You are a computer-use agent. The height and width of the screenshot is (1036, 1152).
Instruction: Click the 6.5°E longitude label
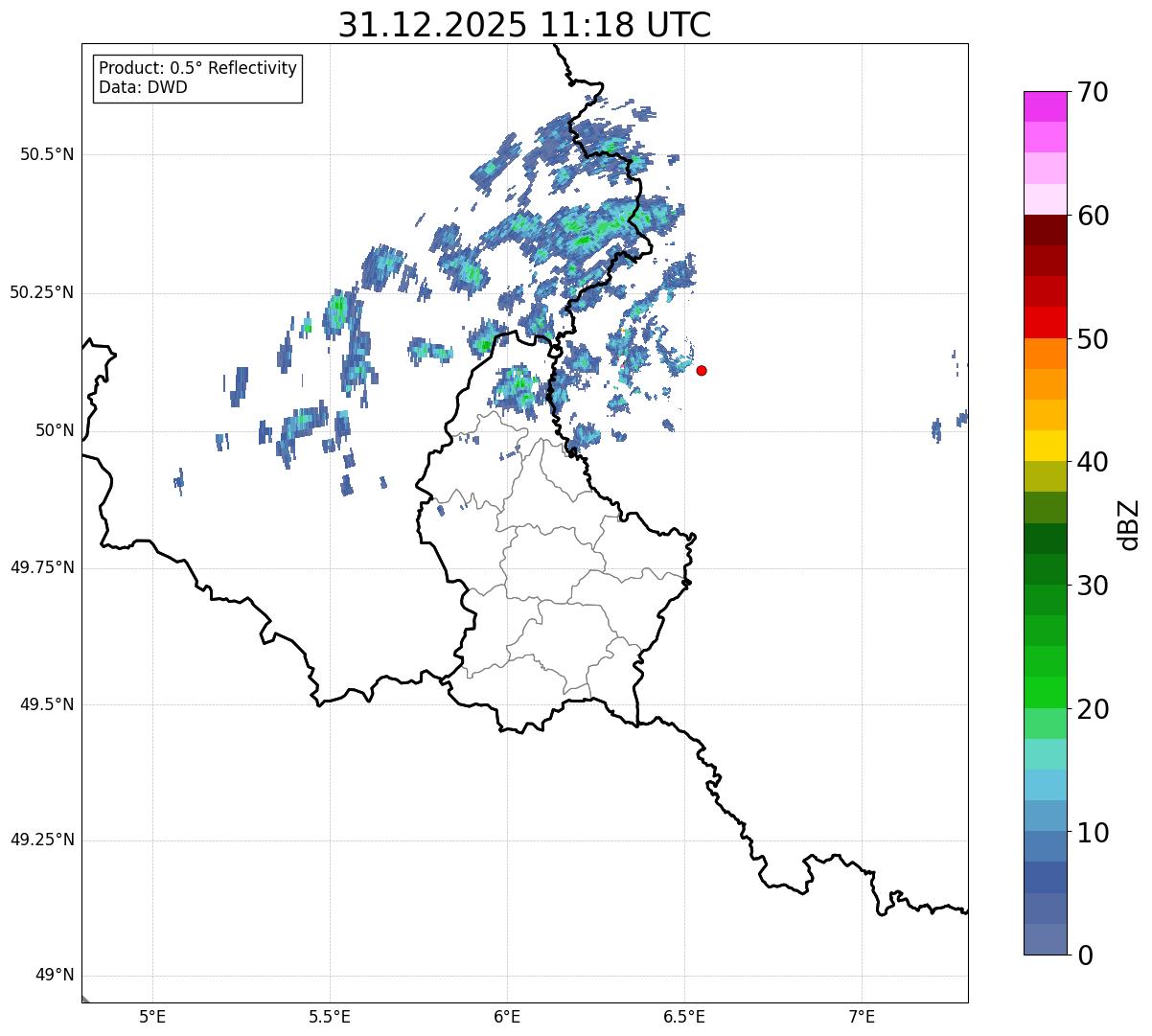coord(684,1017)
